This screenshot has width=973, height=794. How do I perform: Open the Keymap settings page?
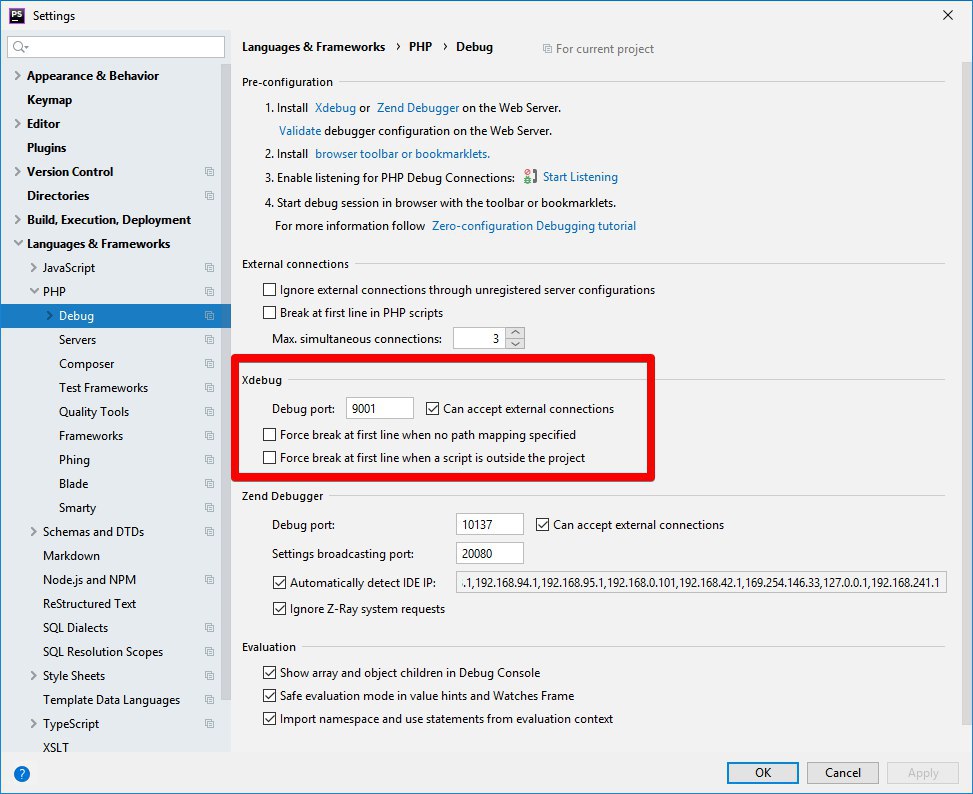[49, 100]
